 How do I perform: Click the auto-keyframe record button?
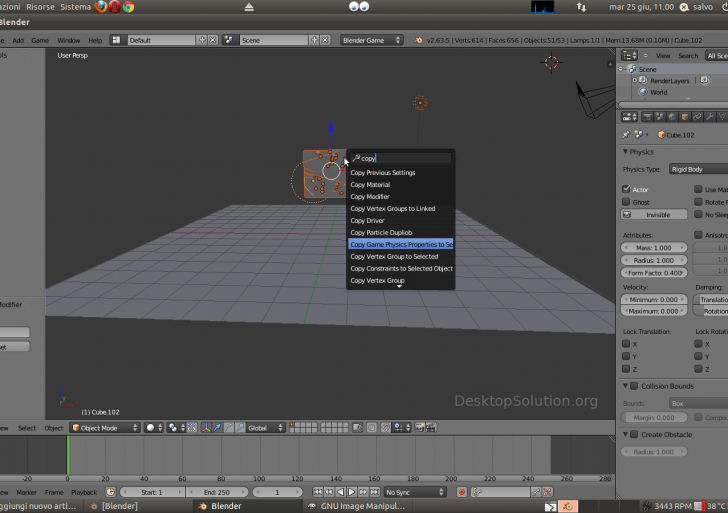[461, 492]
